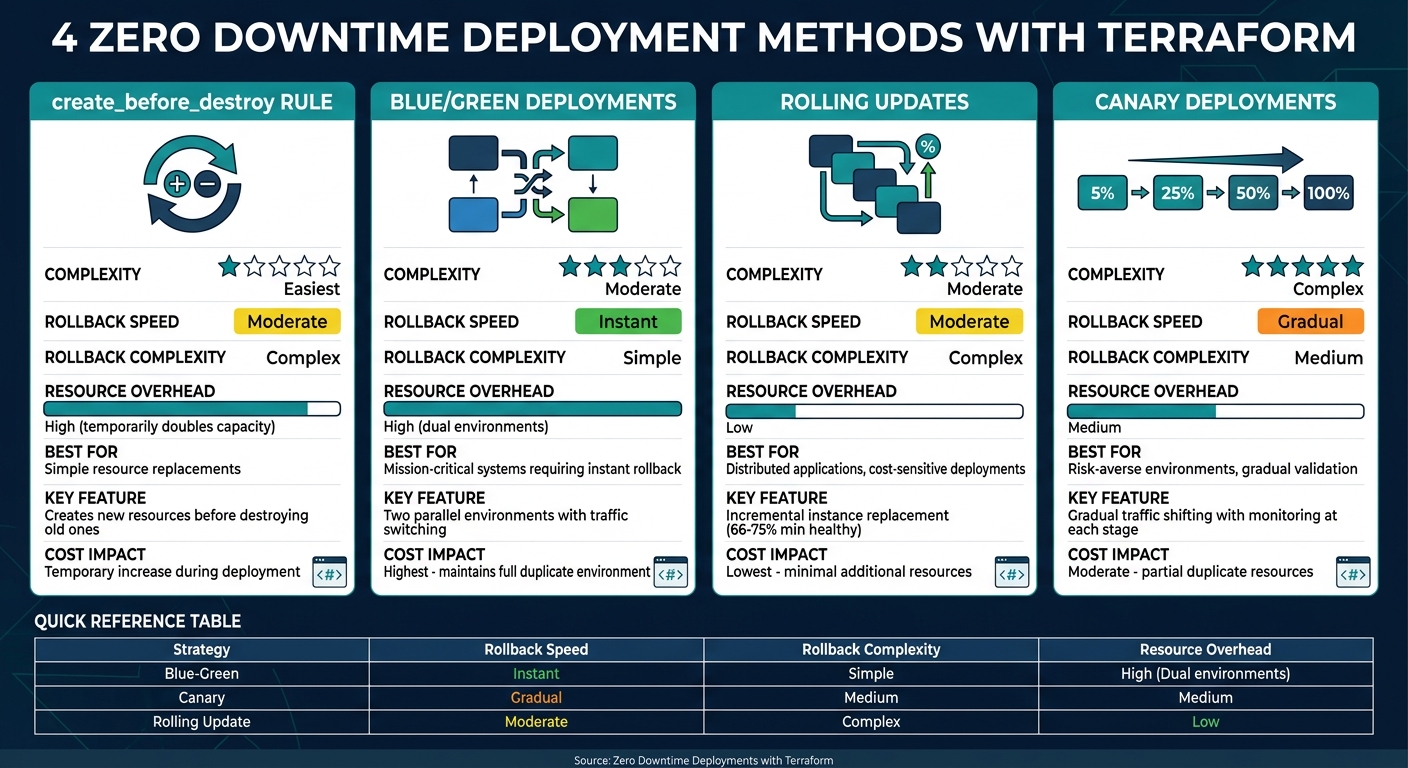Click the five-star complexity rating for Canary
1408x768 pixels.
point(1303,266)
